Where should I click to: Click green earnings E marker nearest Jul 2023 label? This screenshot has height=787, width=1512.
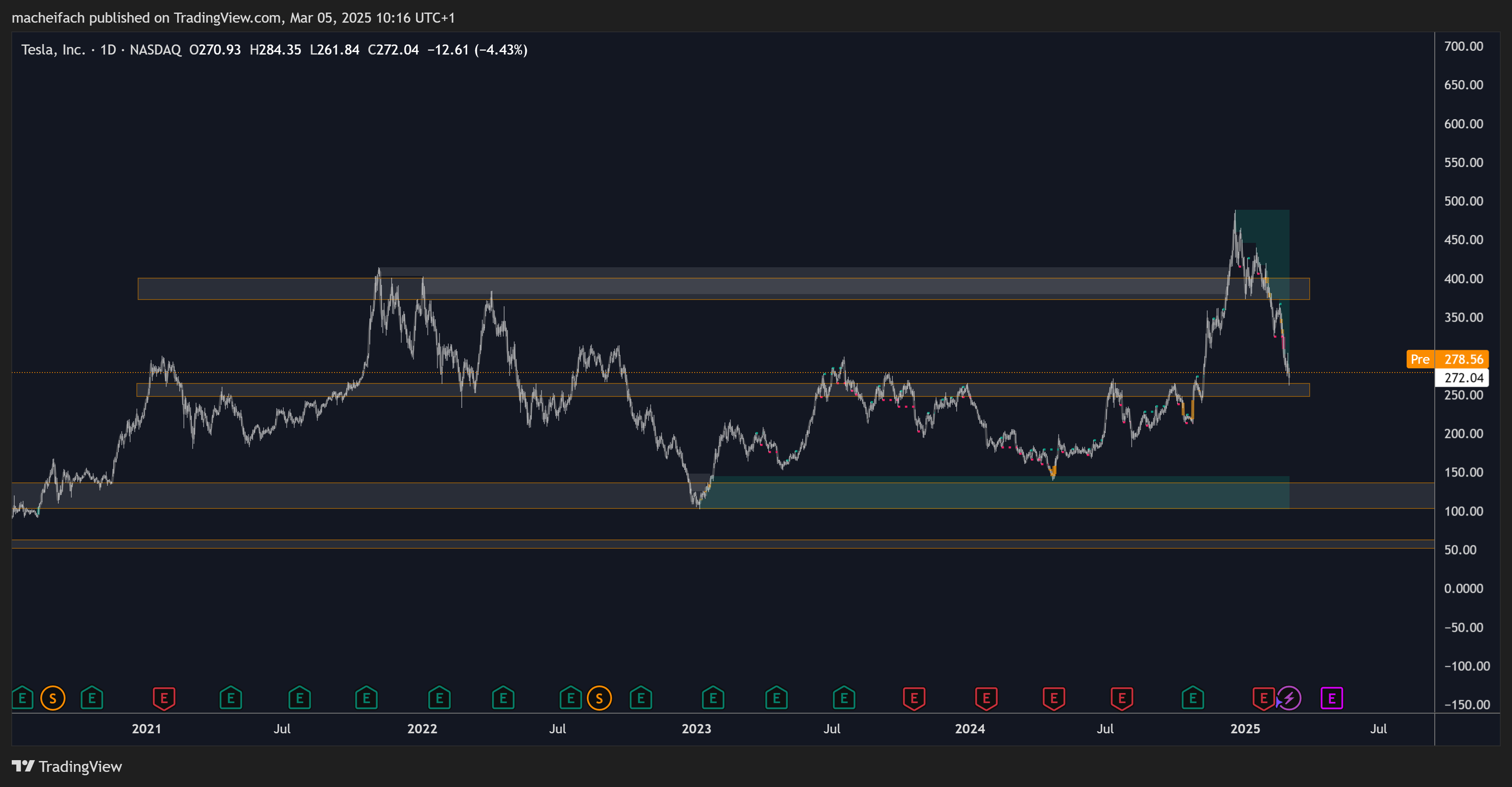click(x=844, y=698)
